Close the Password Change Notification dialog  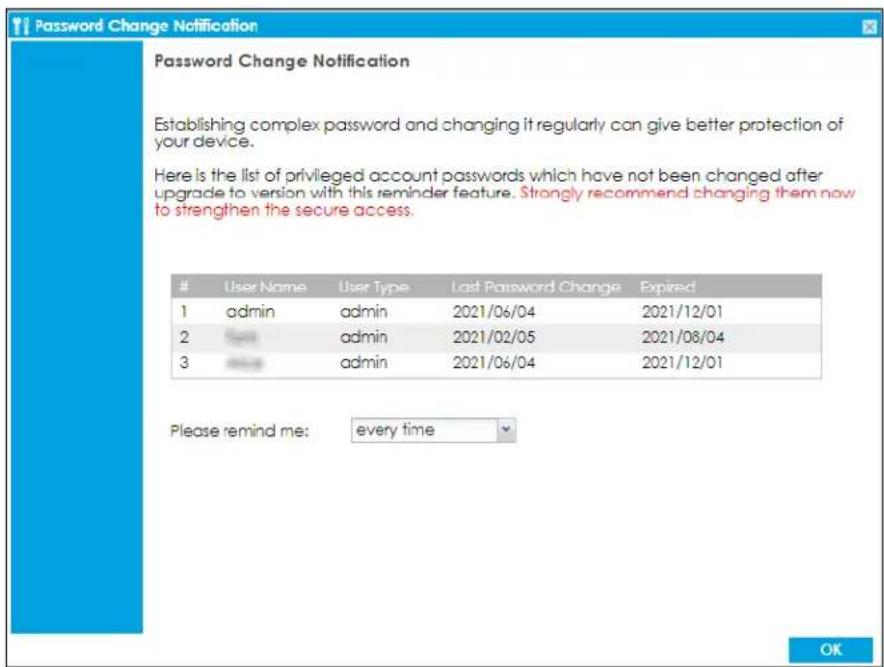point(870,26)
